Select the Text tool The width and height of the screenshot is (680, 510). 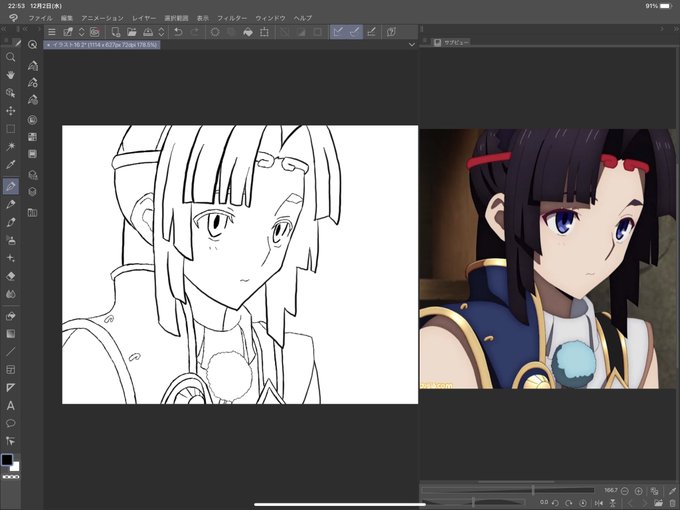coord(11,405)
